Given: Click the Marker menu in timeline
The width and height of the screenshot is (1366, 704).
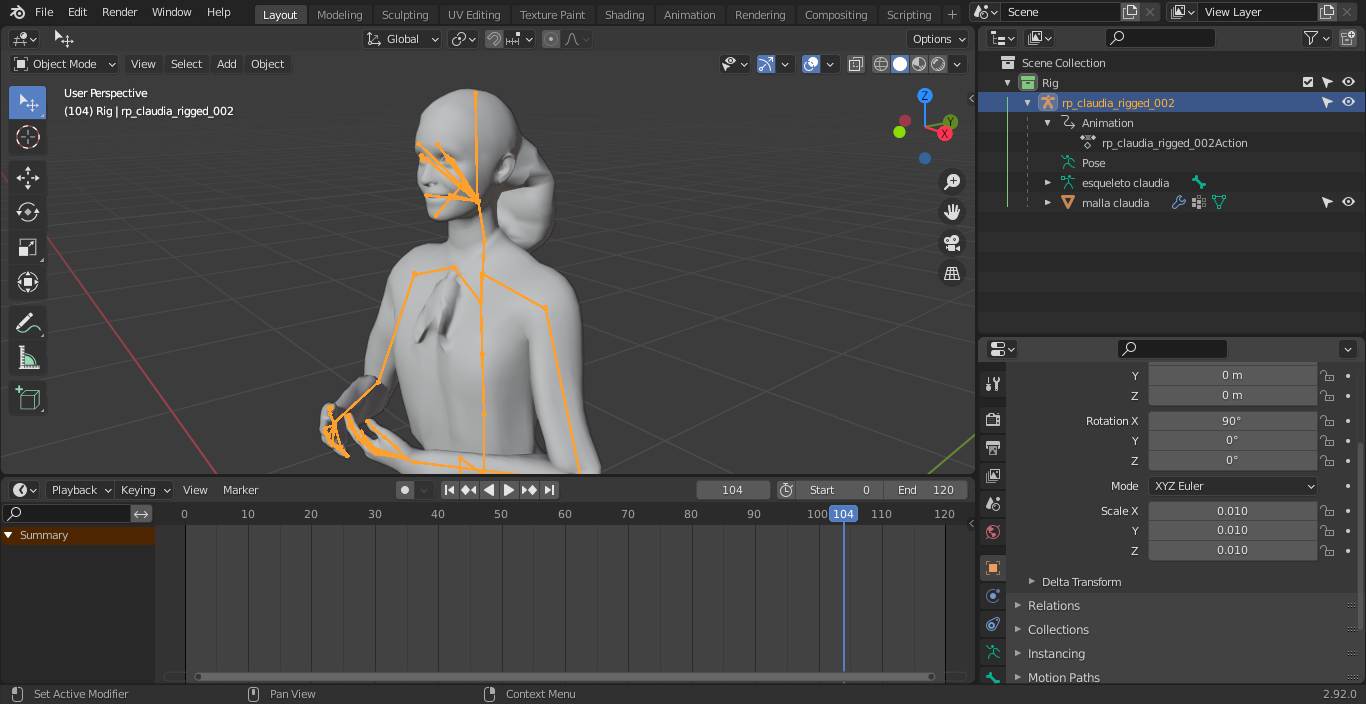Looking at the screenshot, I should 241,490.
